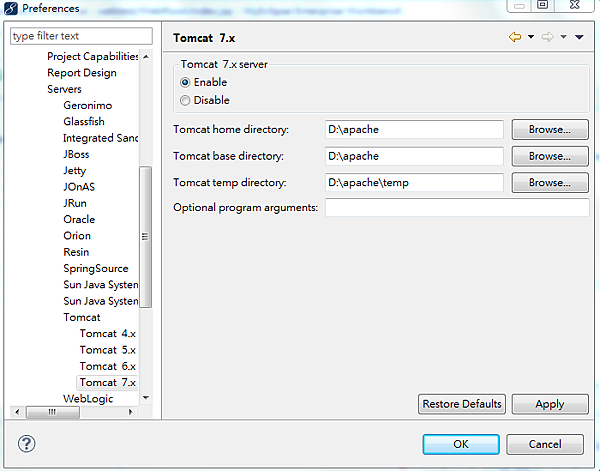Select Project Capabilities in the tree

pos(93,57)
